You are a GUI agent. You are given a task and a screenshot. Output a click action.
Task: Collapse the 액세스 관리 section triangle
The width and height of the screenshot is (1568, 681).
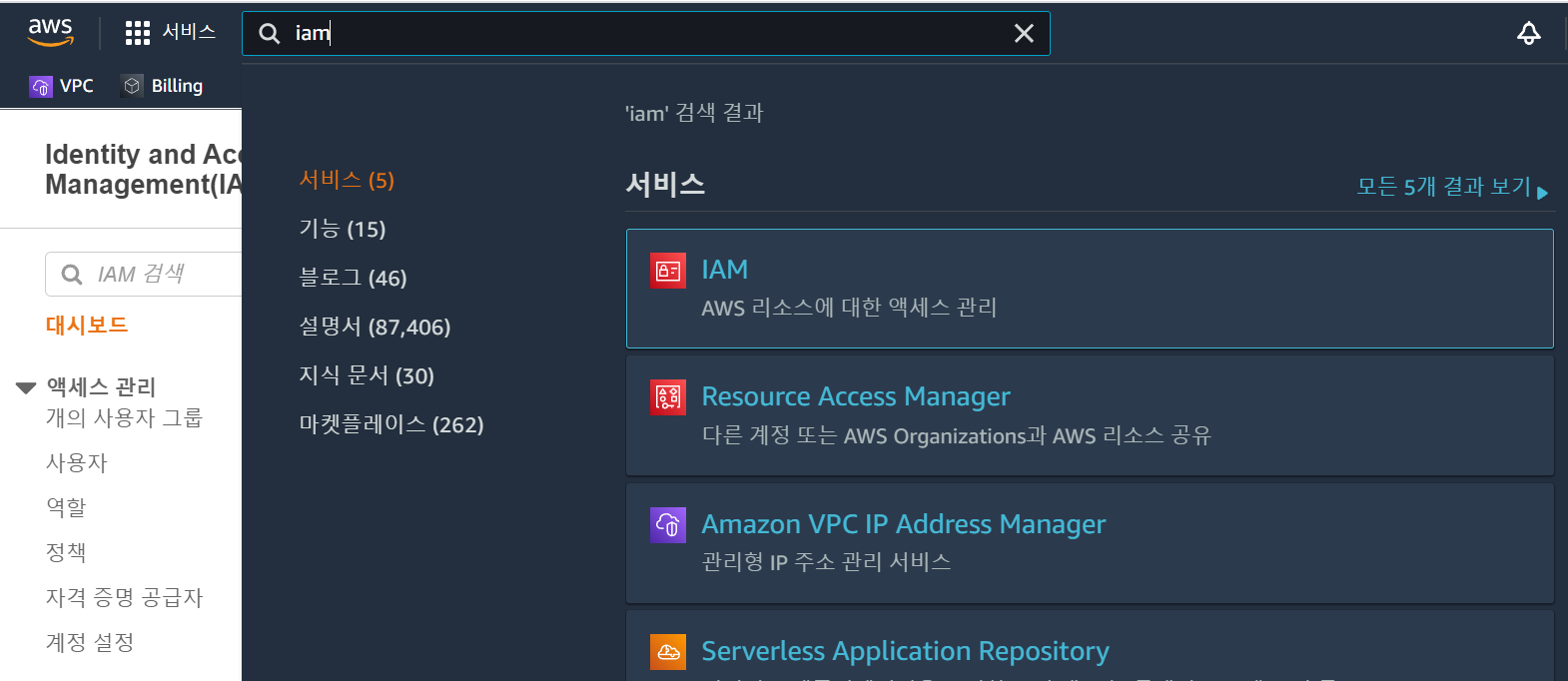coord(26,387)
